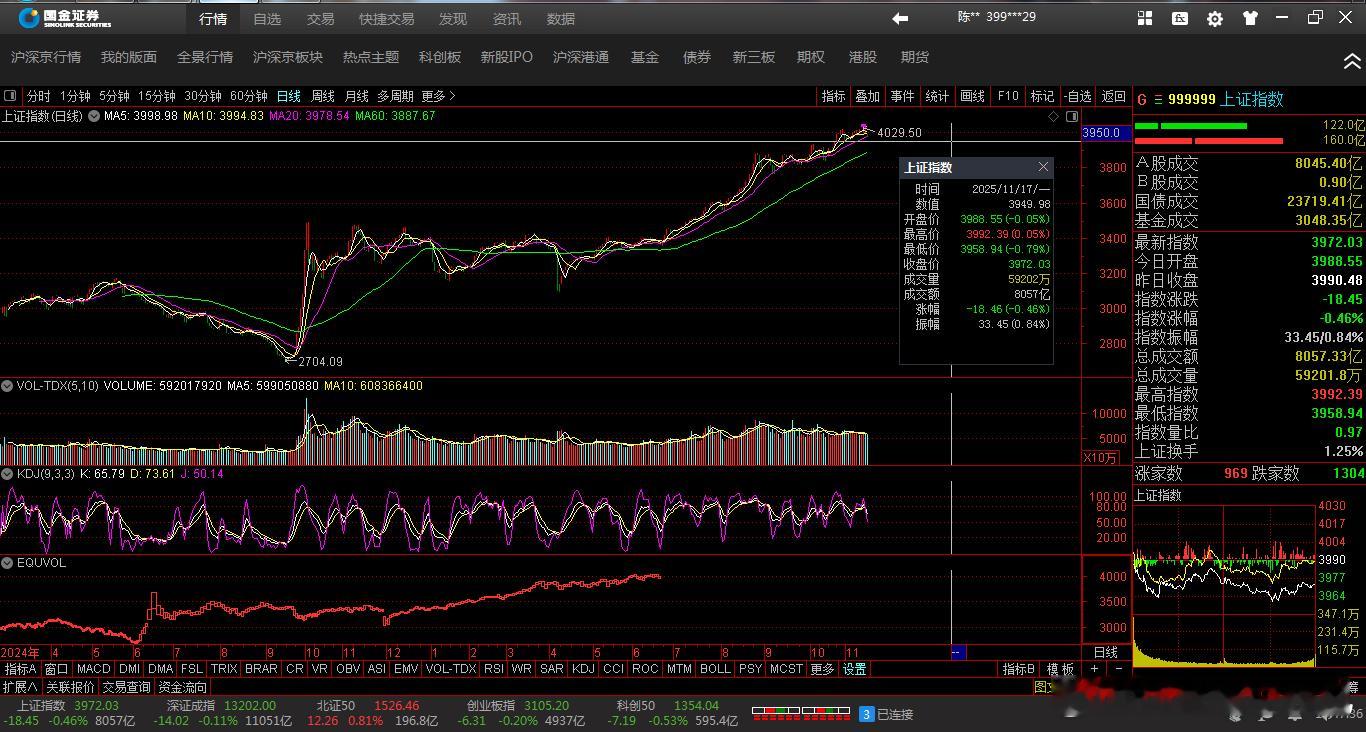Viewport: 1366px width, 732px height.
Task: Click the minus zoom button beside 模板
Action: click(1118, 669)
